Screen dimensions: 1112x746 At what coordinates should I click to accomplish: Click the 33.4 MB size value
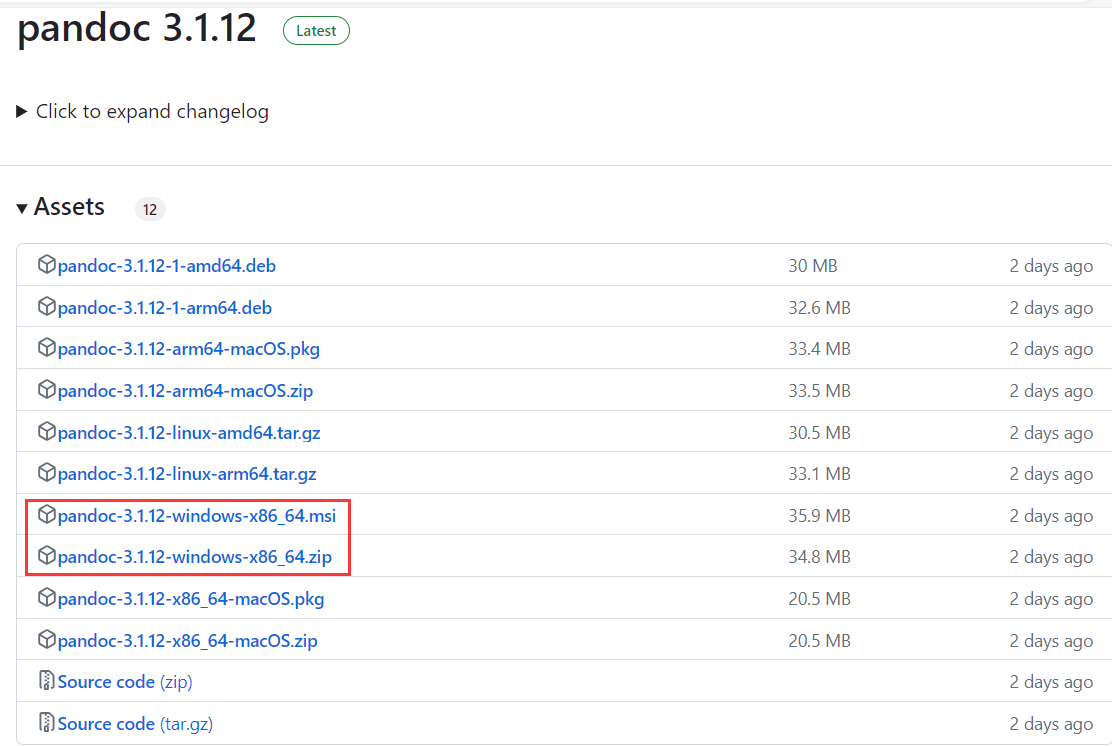[819, 349]
